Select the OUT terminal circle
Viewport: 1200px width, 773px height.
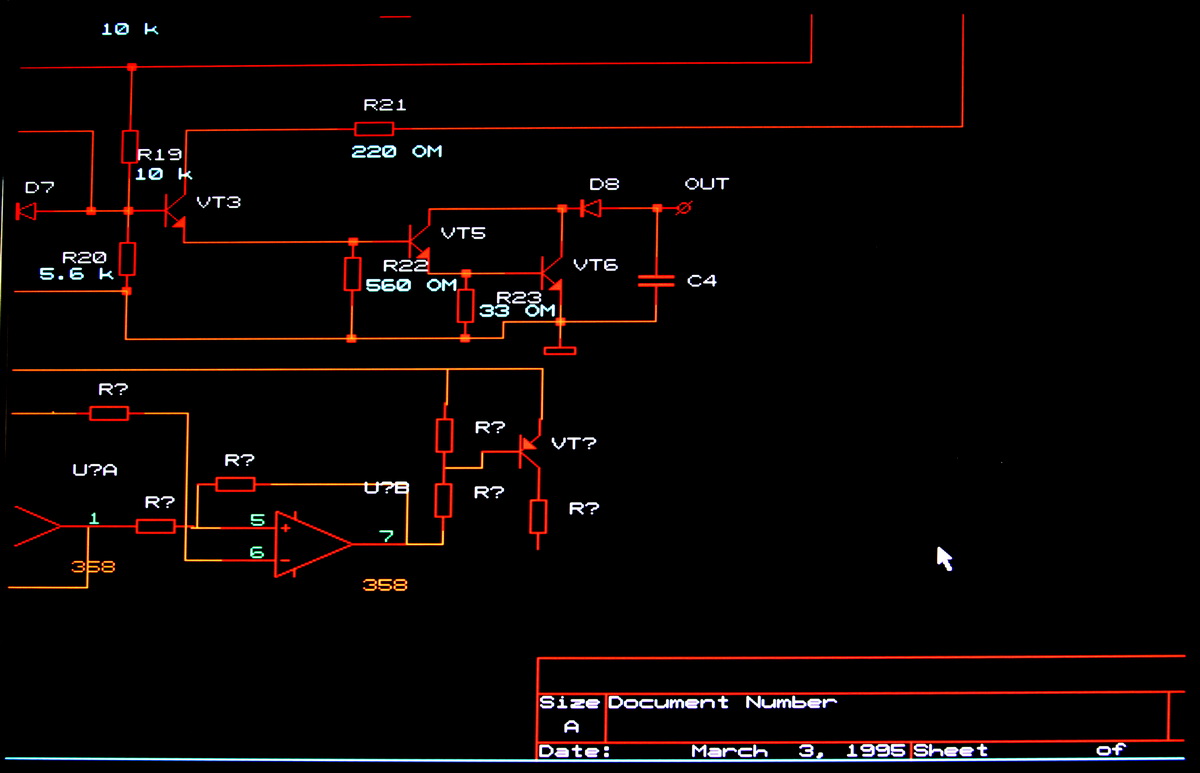(x=685, y=208)
